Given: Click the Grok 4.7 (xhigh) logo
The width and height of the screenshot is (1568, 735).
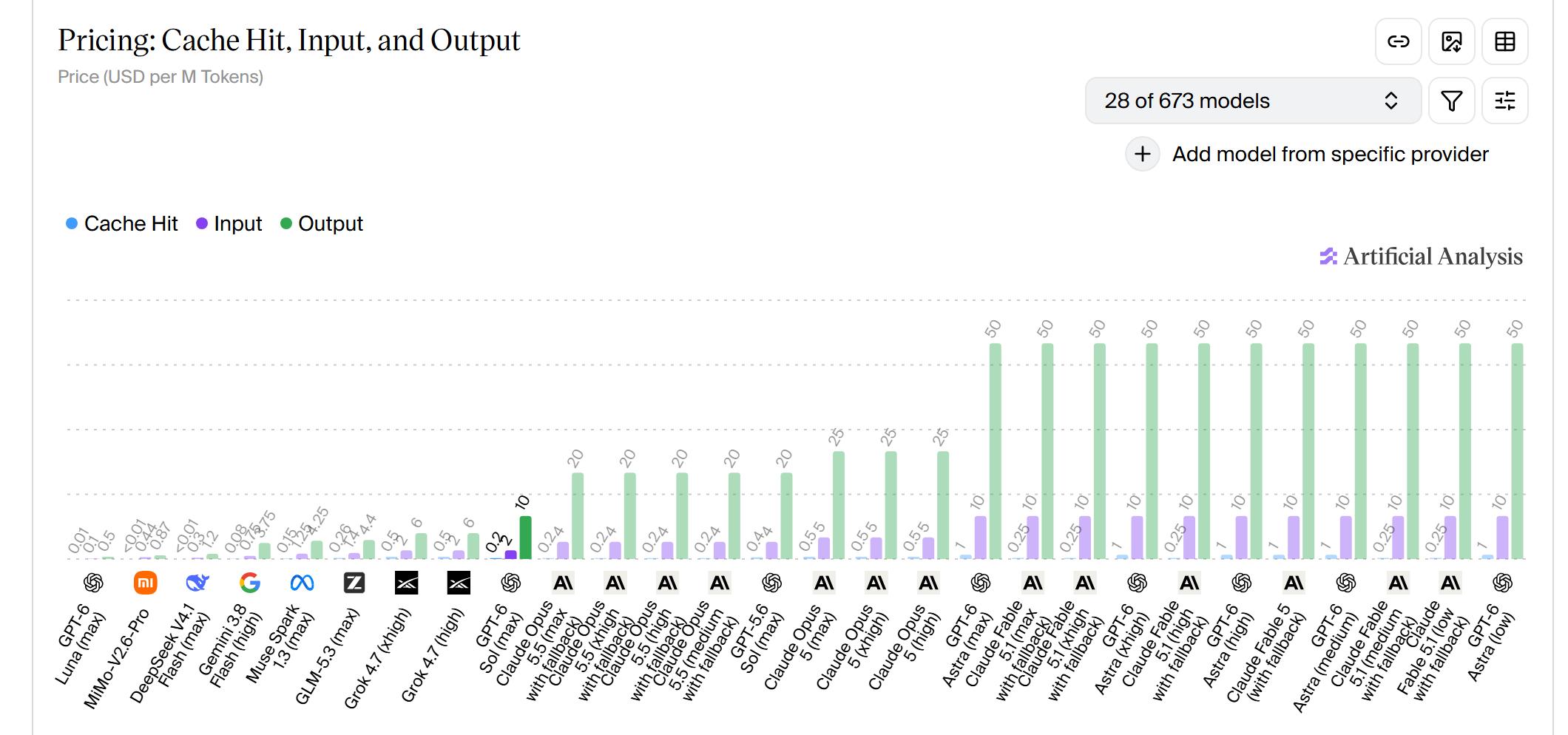Looking at the screenshot, I should 407,583.
